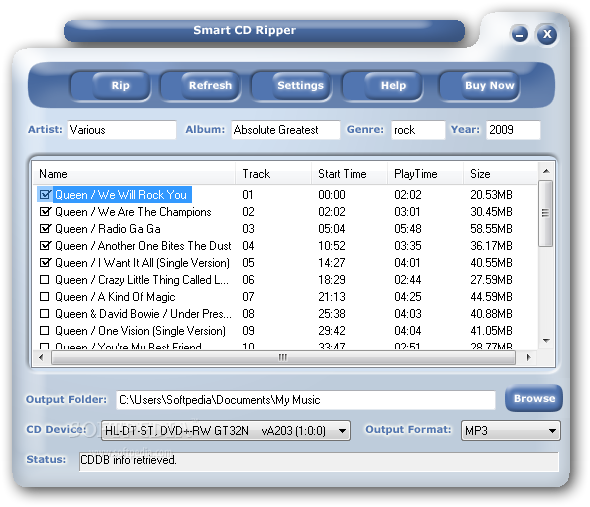Click the track list scroll up arrow
This screenshot has width=590, height=507.
point(546,172)
